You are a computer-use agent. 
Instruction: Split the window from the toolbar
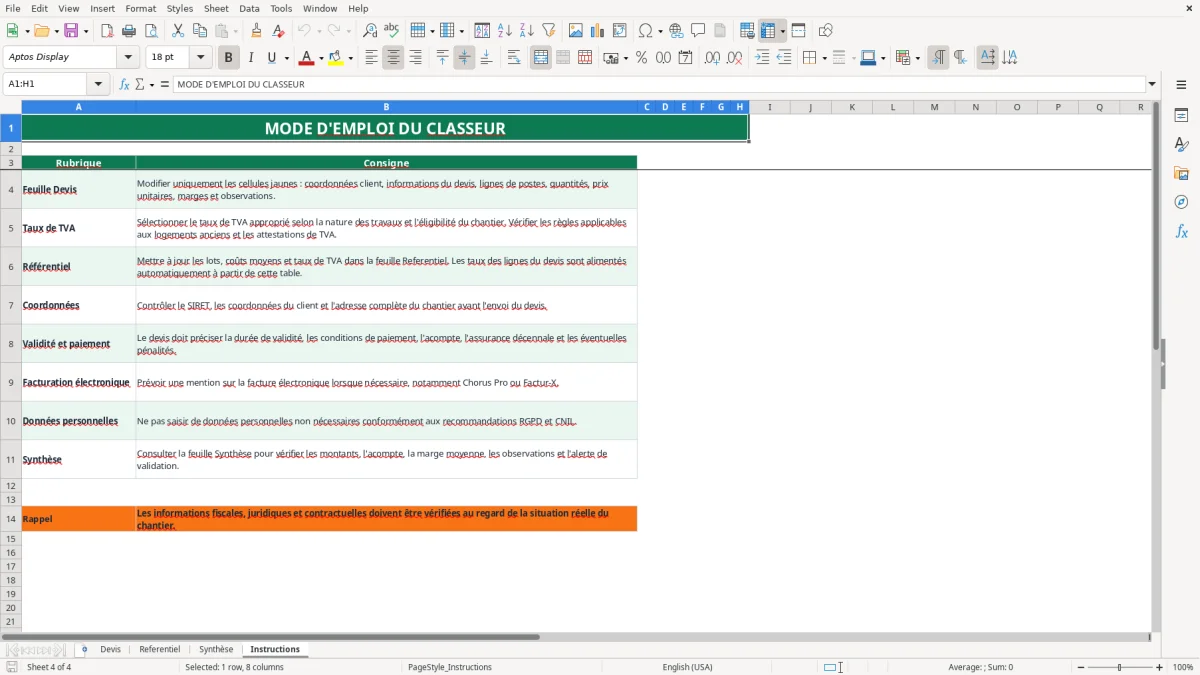pos(799,31)
